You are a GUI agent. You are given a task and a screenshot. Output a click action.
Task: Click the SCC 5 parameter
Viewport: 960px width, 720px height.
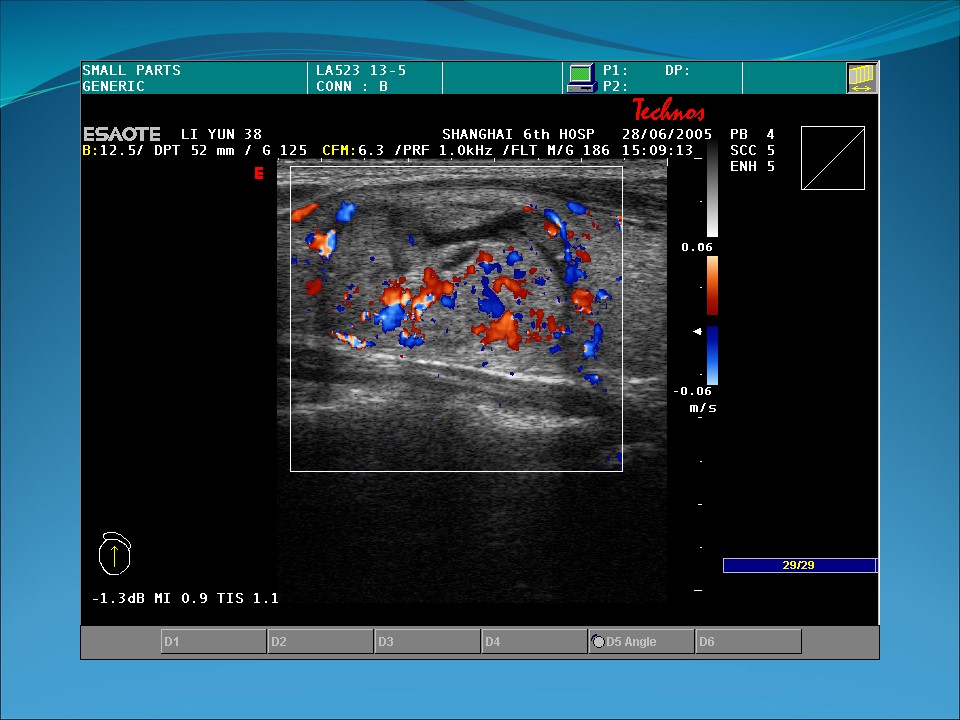[752, 150]
